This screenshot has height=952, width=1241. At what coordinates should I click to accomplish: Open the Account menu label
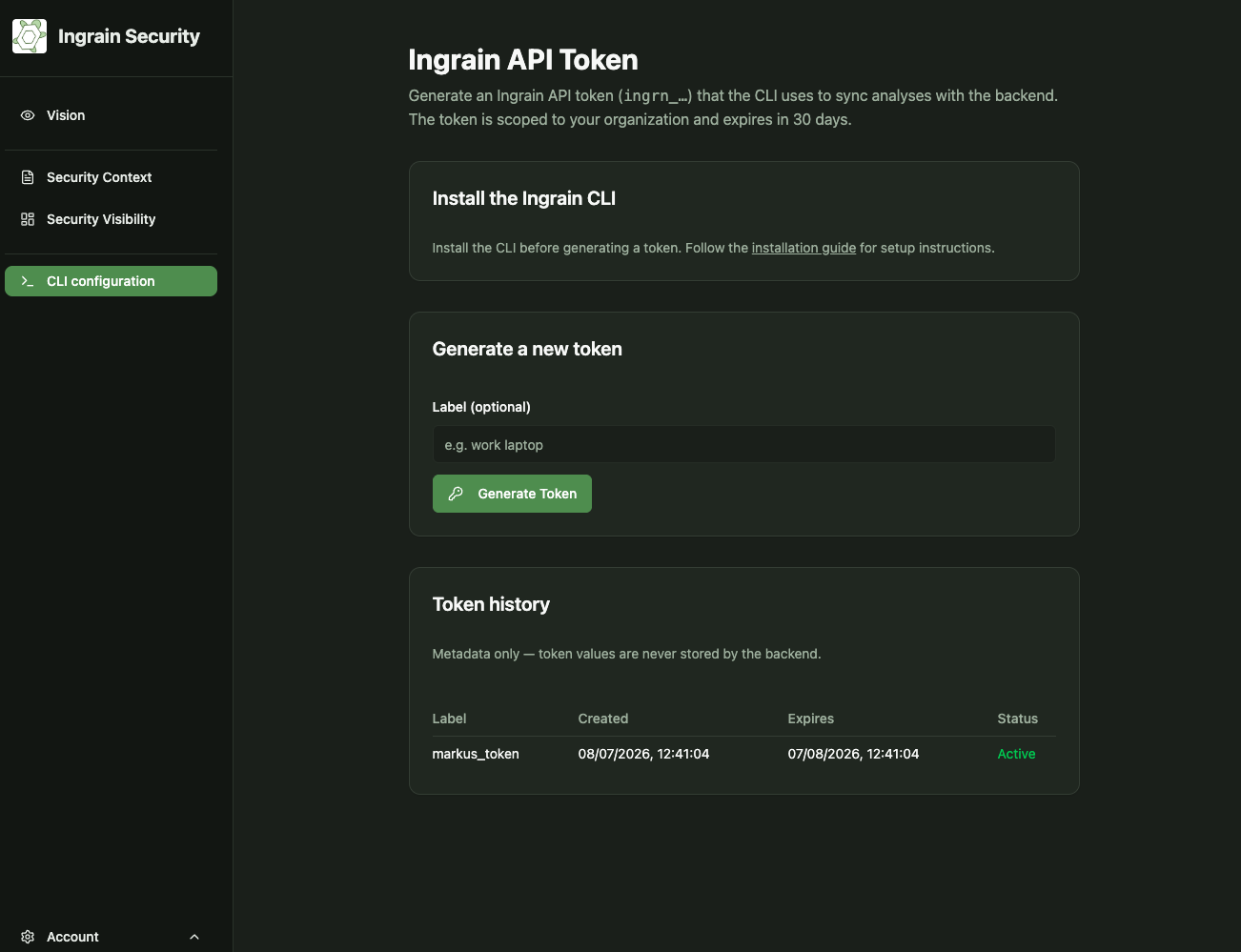coord(72,937)
